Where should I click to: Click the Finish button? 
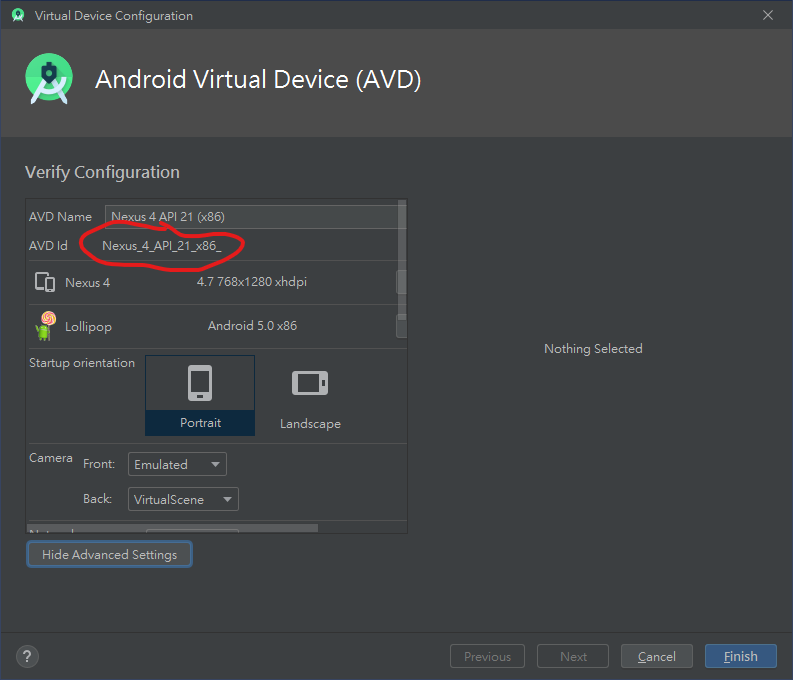click(x=740, y=656)
